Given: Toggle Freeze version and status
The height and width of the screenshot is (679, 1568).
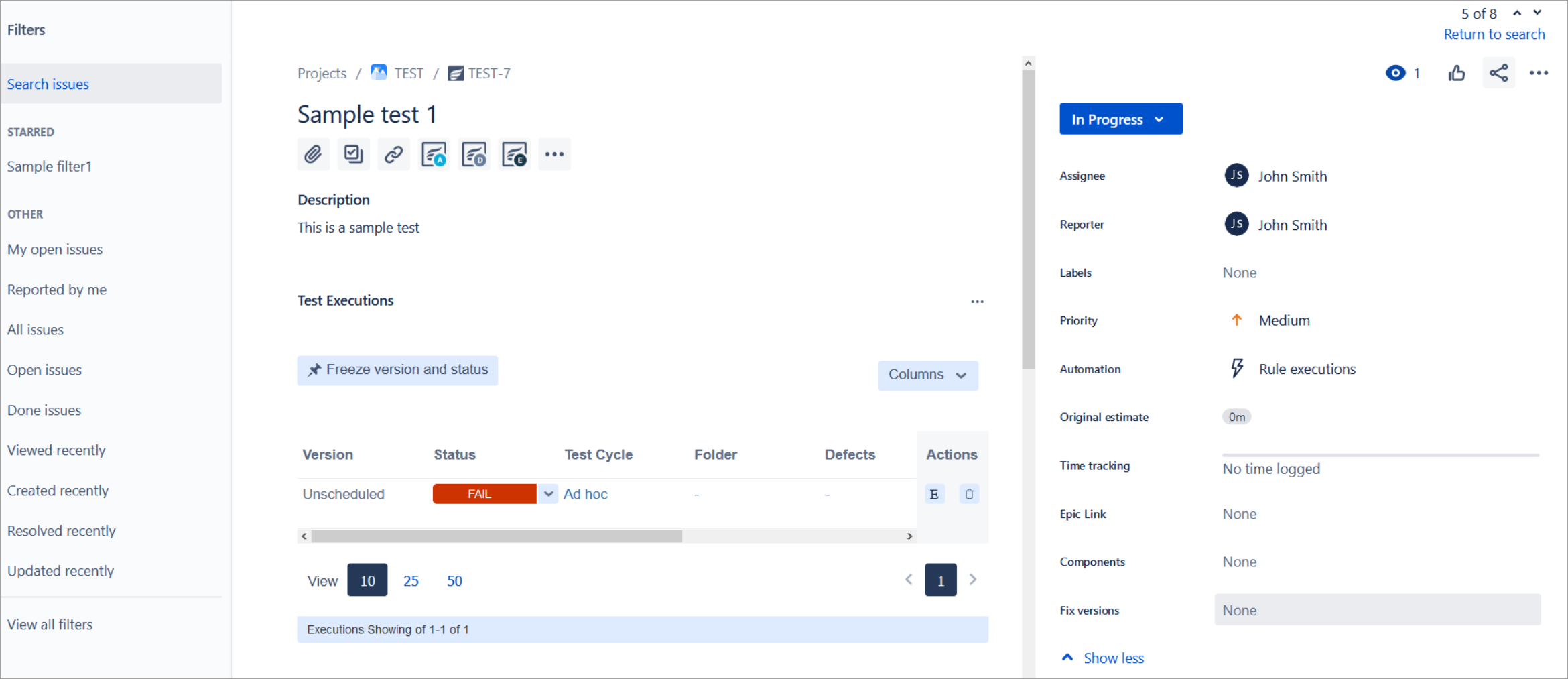Looking at the screenshot, I should coord(397,370).
